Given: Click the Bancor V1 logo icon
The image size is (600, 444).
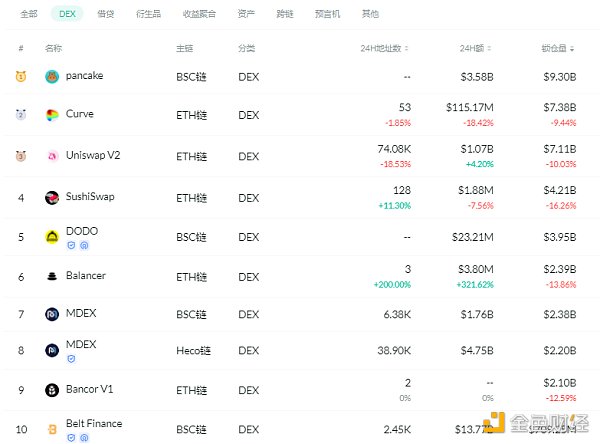Looking at the screenshot, I should pyautogui.click(x=52, y=389).
